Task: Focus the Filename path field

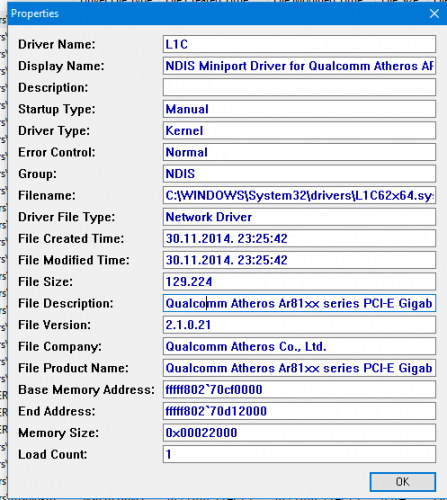Action: coord(299,195)
